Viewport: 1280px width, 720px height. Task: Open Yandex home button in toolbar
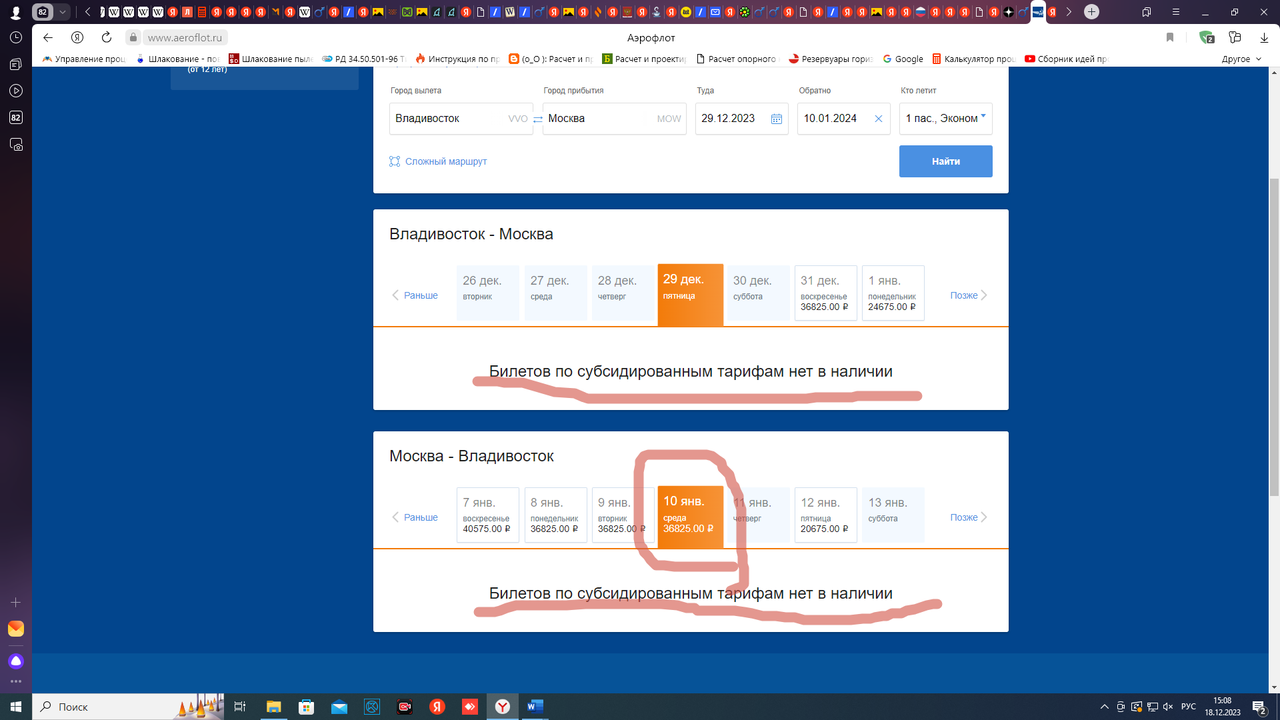click(77, 37)
